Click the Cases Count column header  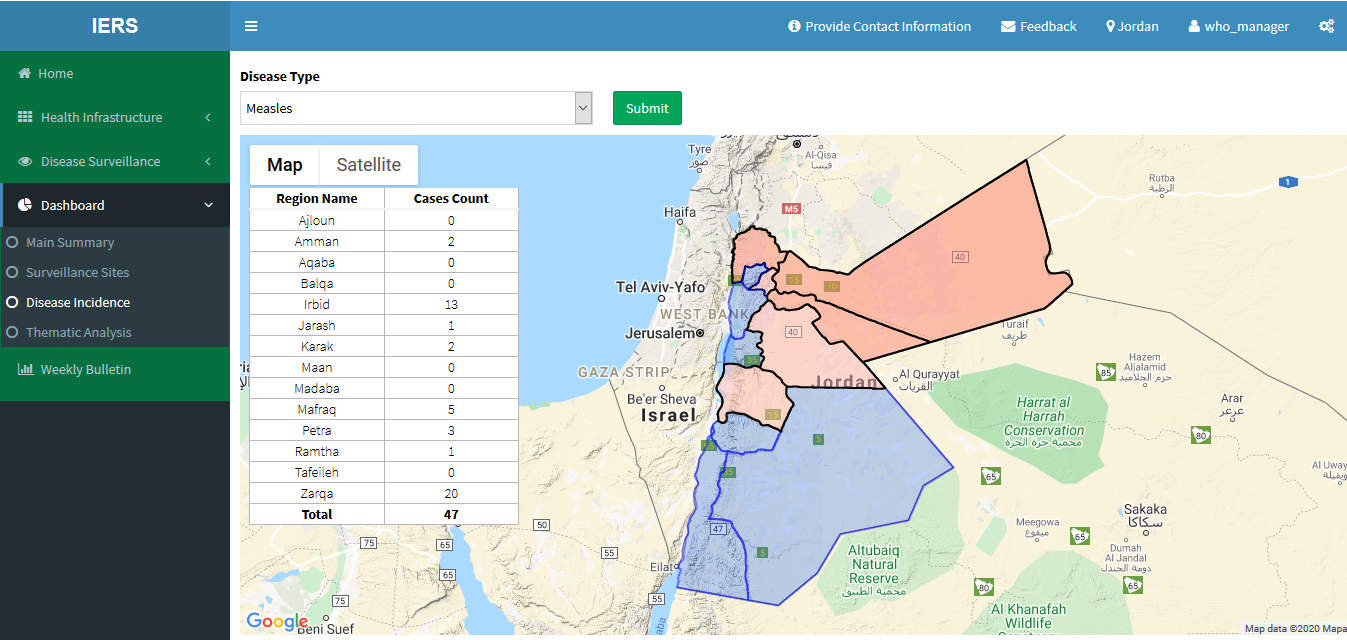[451, 198]
